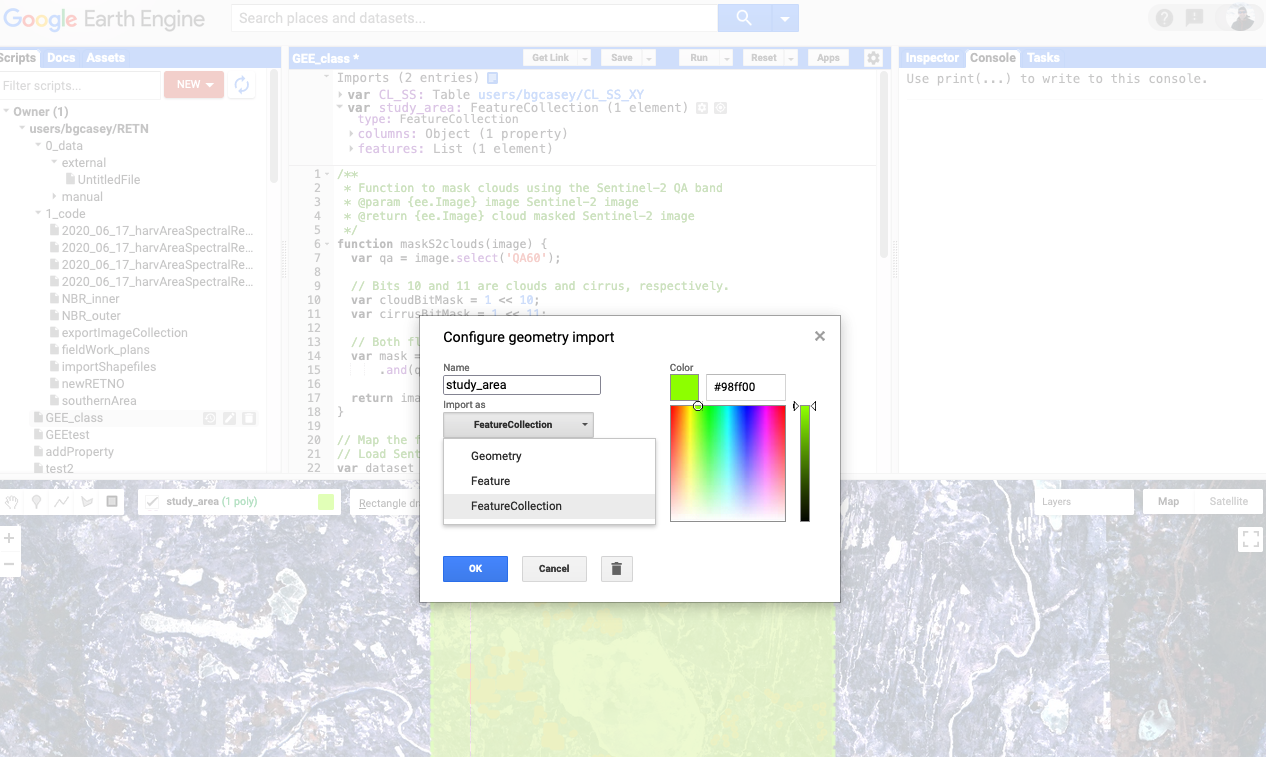Open the Import as FeatureCollection dropdown
Screen dimensions: 1266x757
click(x=518, y=425)
